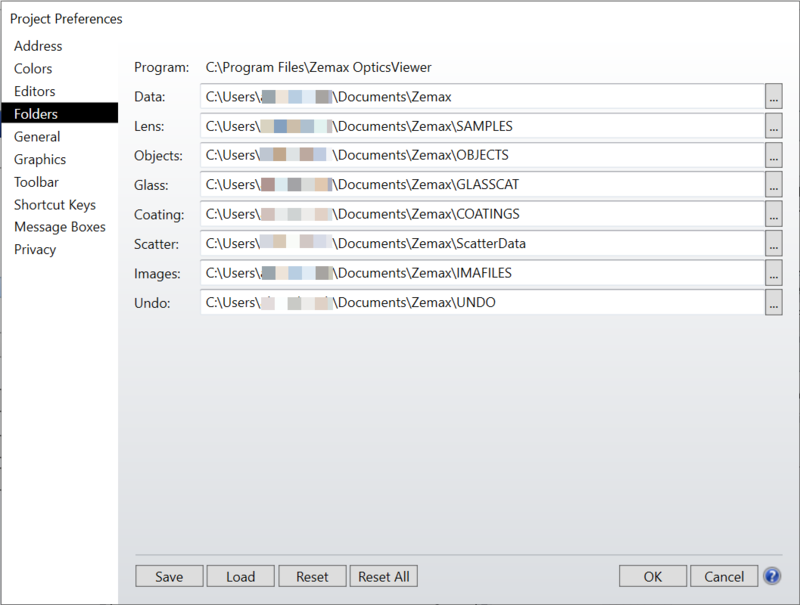
Task: Click inside the Scatter ScatterData path field
Action: [482, 244]
